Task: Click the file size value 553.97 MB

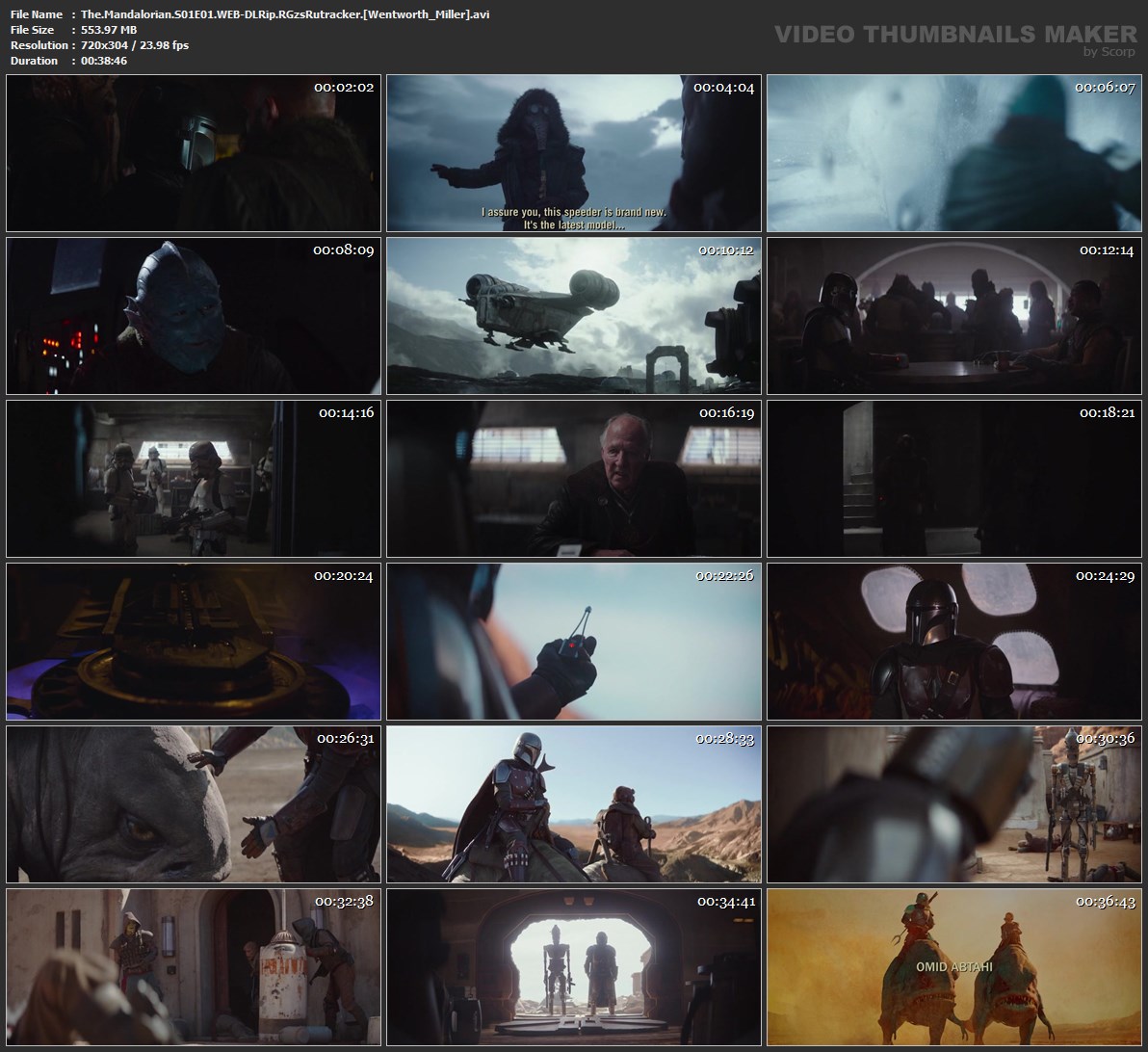Action: 109,30
